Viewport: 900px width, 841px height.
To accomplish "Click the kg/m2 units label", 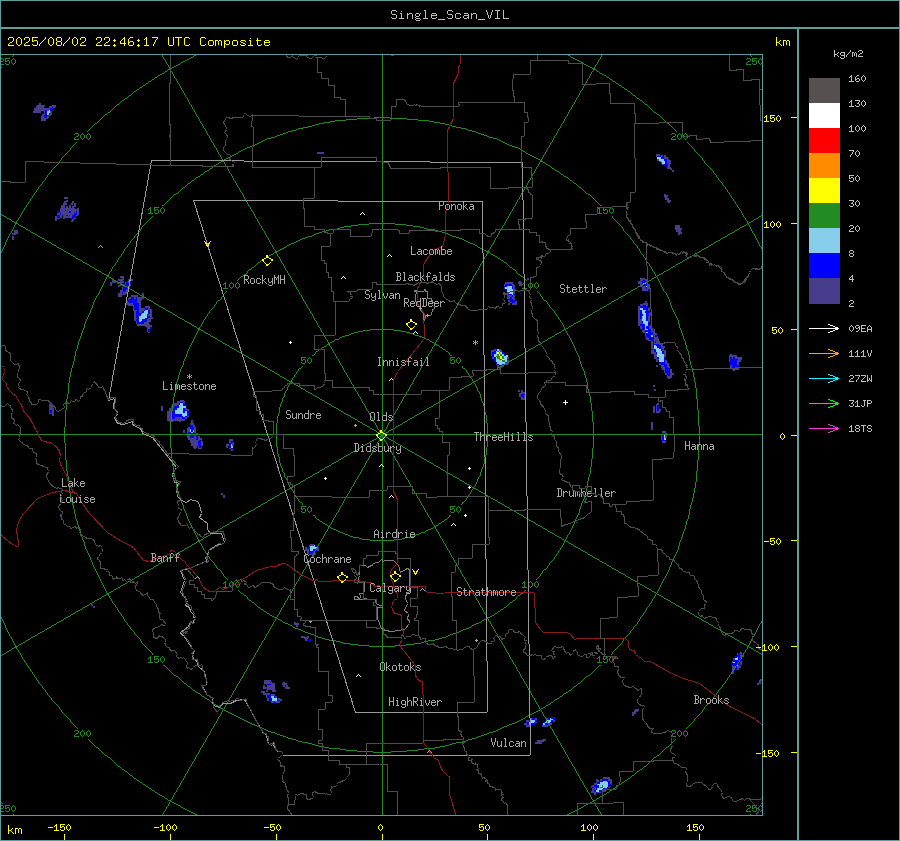I will point(848,54).
